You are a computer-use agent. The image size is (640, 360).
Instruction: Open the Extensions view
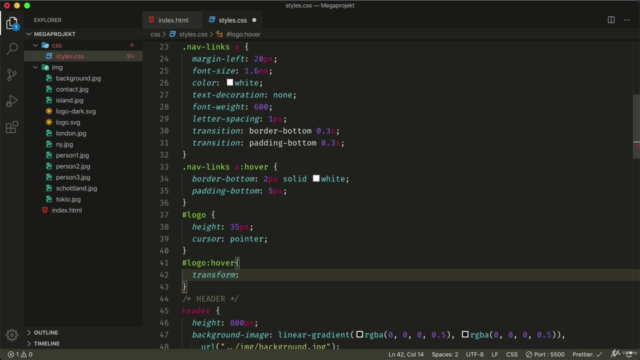[12, 127]
